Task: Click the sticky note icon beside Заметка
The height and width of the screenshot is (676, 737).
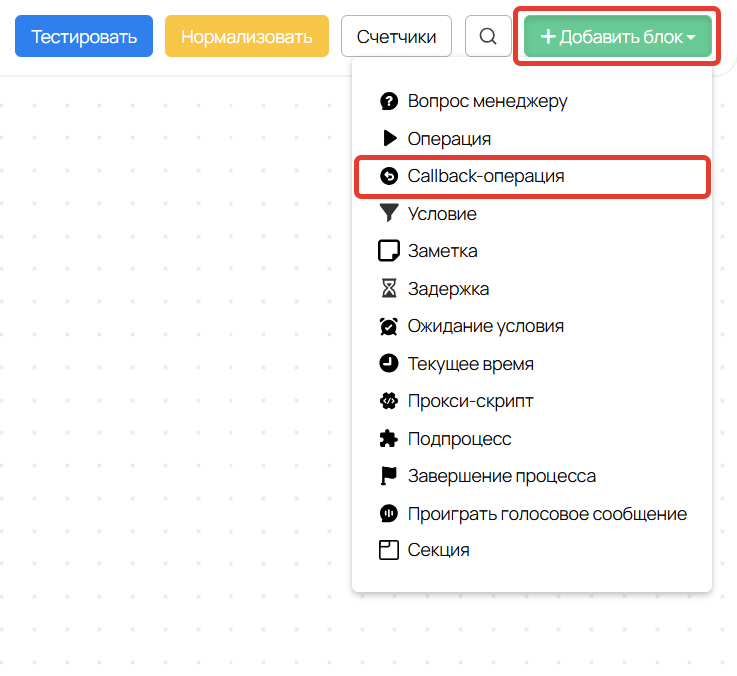Action: tap(389, 251)
